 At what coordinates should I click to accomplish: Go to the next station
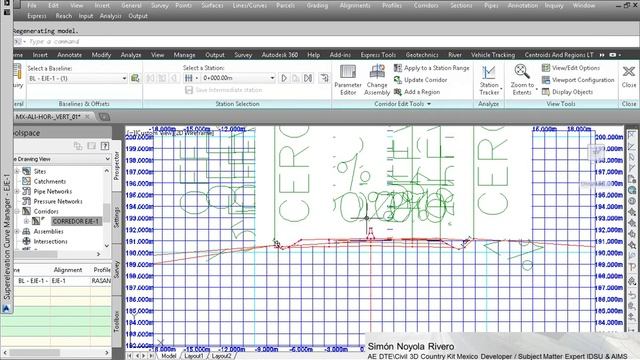[x=284, y=78]
